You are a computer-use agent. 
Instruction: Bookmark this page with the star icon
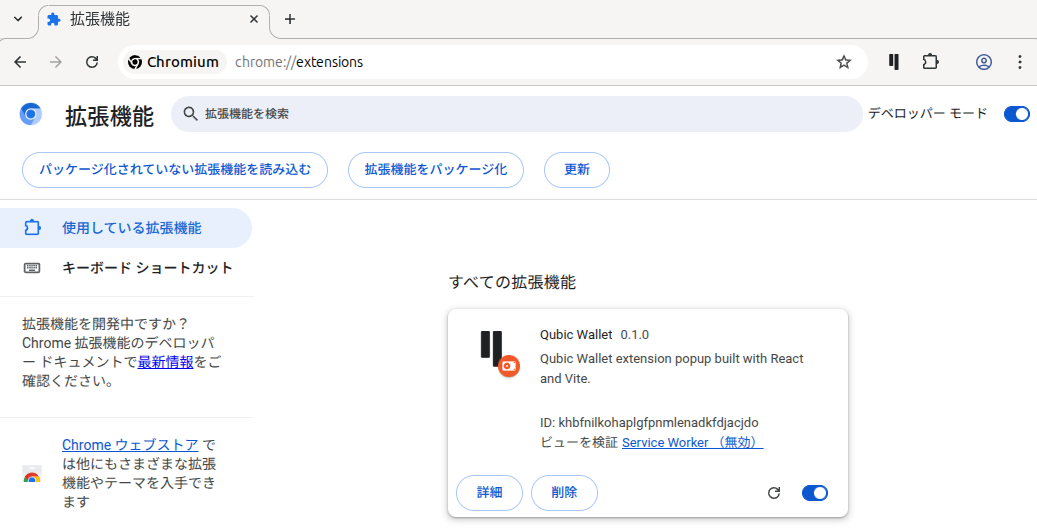(844, 62)
